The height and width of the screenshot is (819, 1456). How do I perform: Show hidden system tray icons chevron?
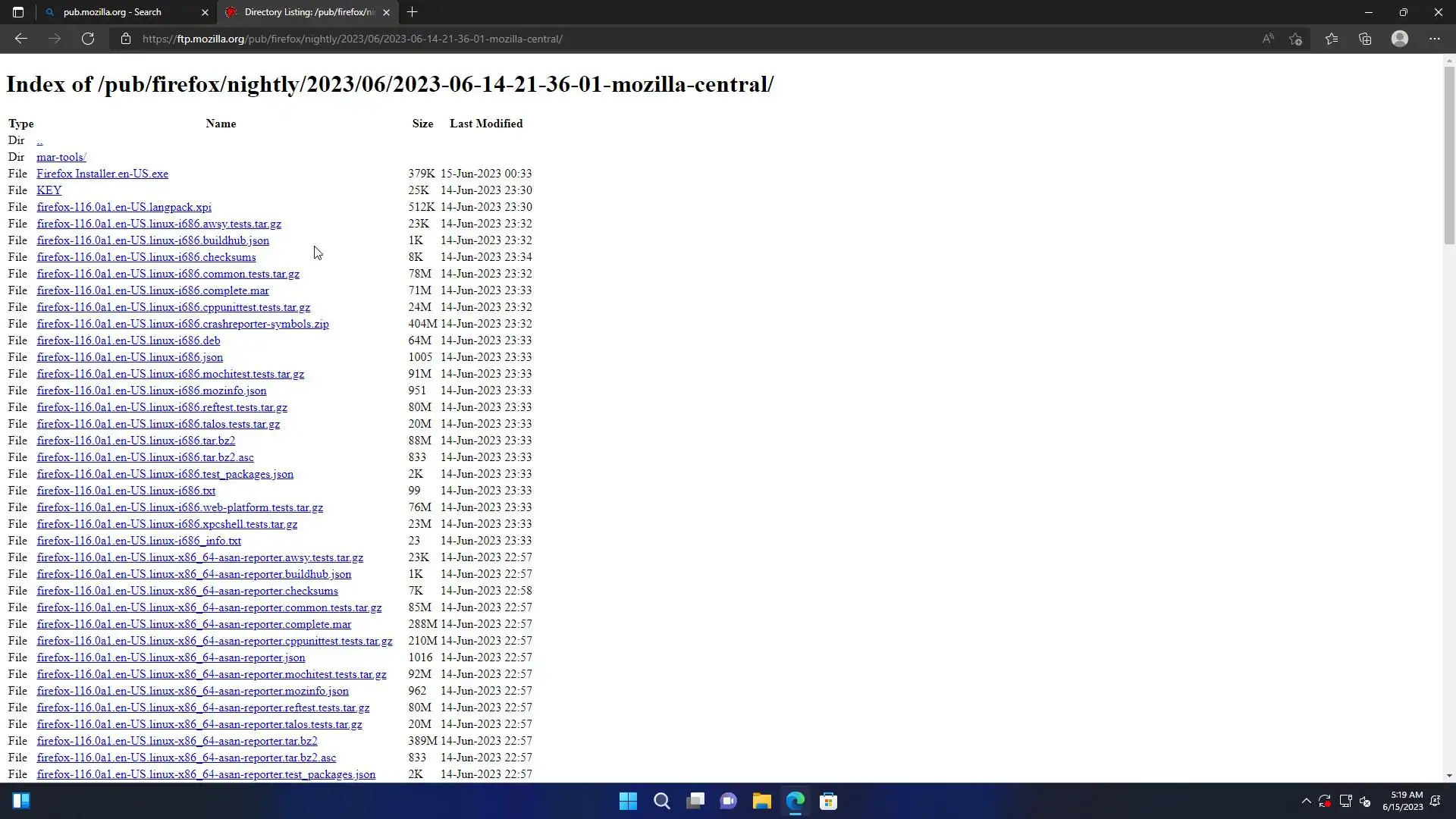(1306, 801)
